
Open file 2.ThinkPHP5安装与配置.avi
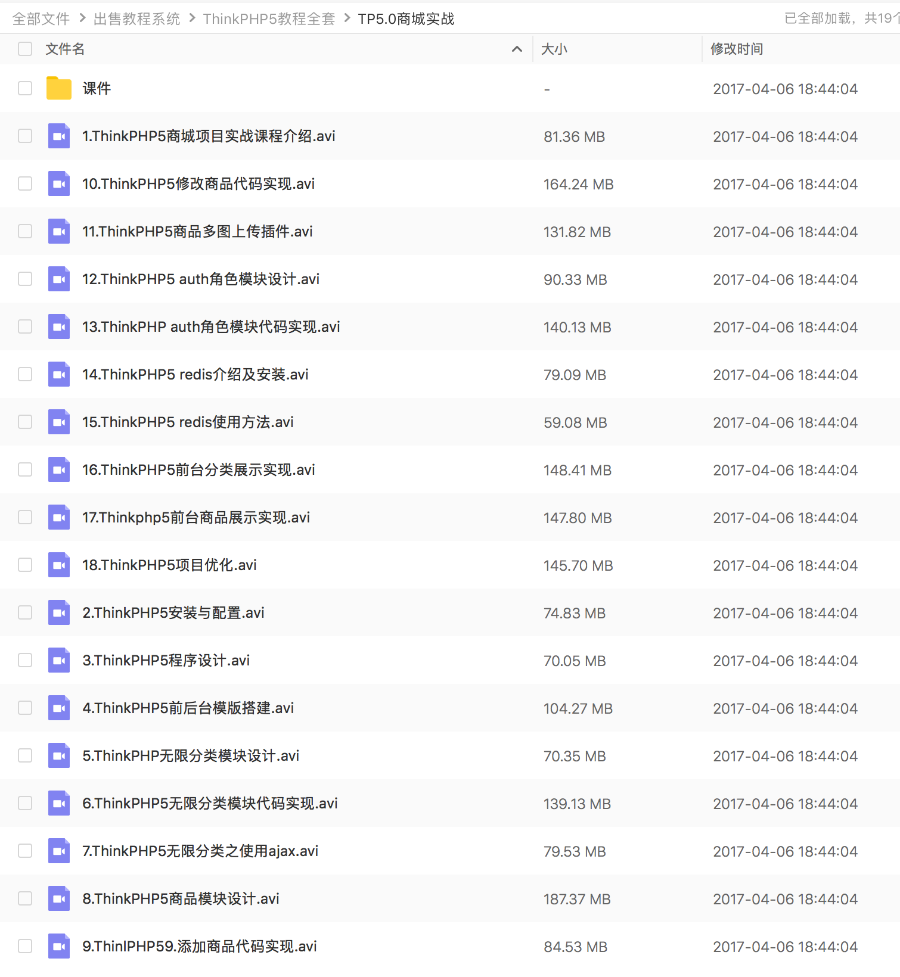tap(173, 612)
